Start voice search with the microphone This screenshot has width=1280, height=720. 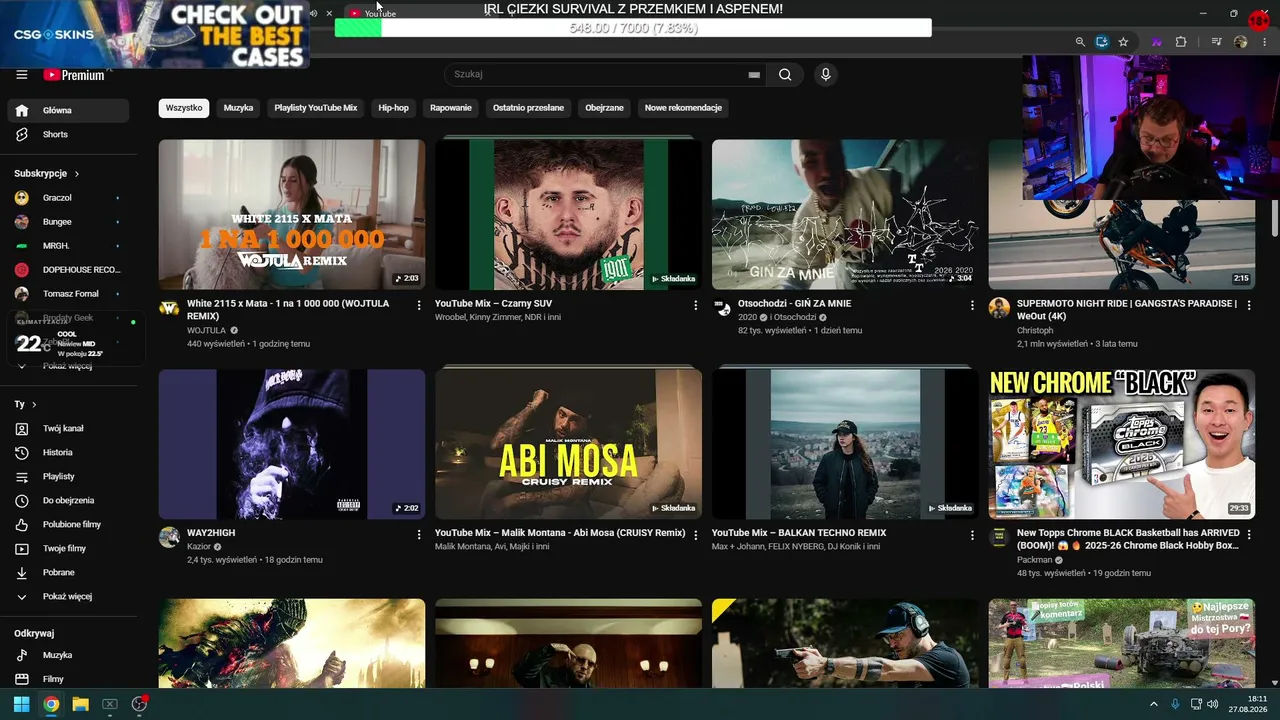click(825, 74)
